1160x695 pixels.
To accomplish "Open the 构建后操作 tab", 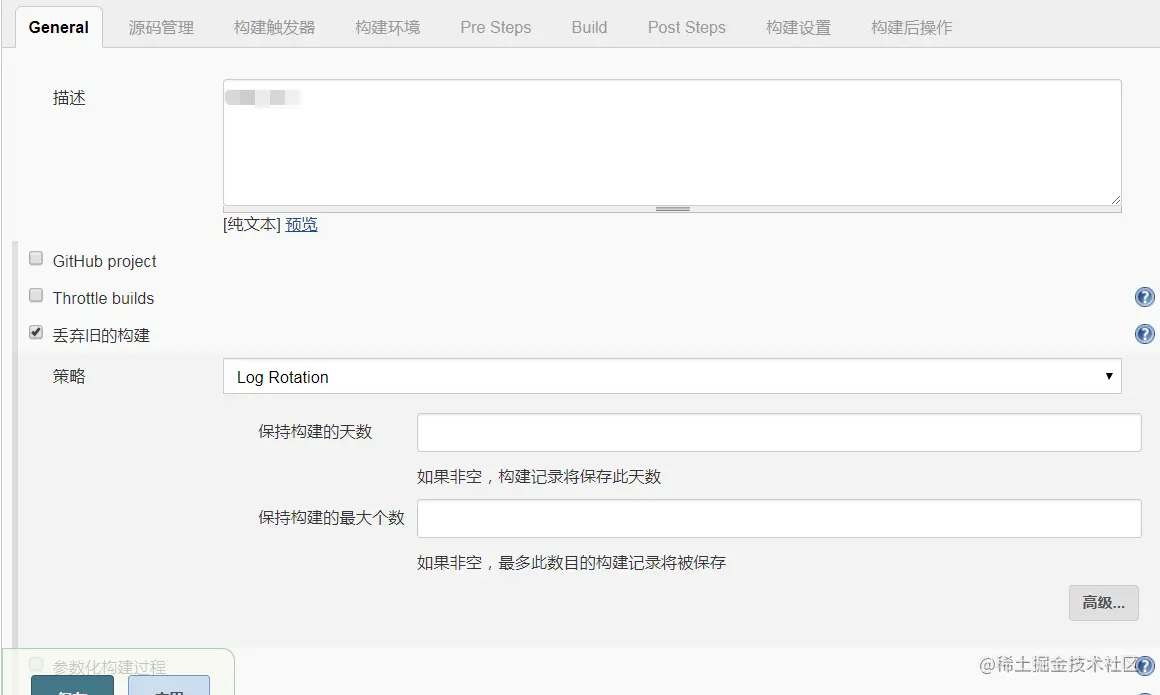I will 911,28.
